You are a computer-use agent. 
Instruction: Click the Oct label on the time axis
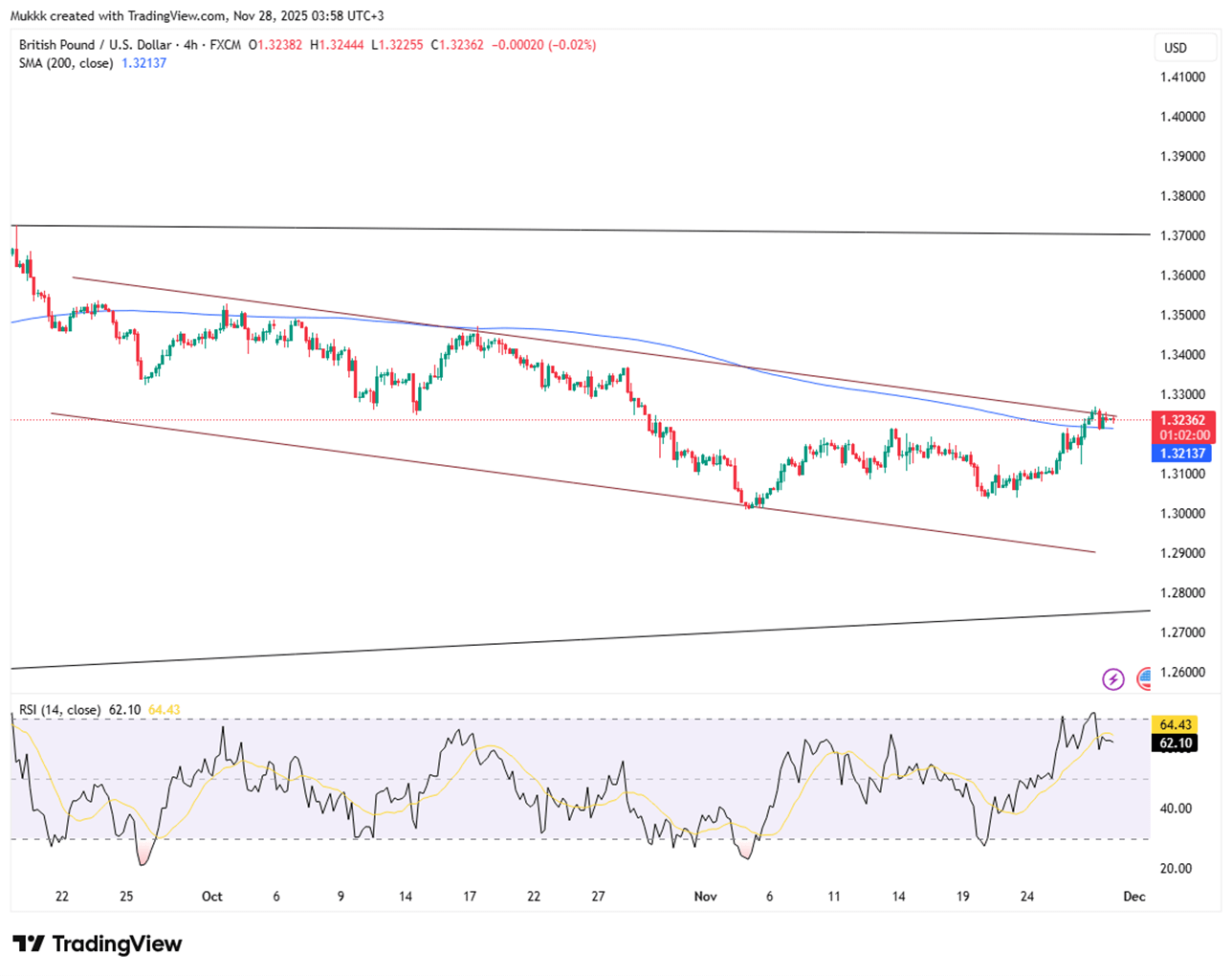[x=212, y=897]
